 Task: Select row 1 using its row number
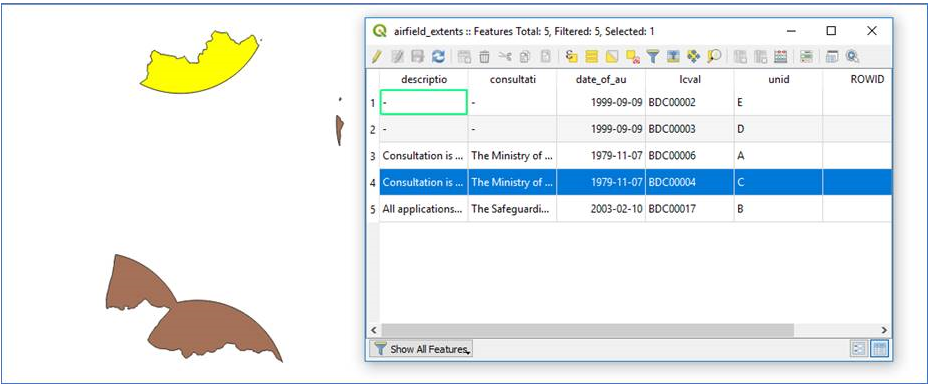click(x=372, y=103)
